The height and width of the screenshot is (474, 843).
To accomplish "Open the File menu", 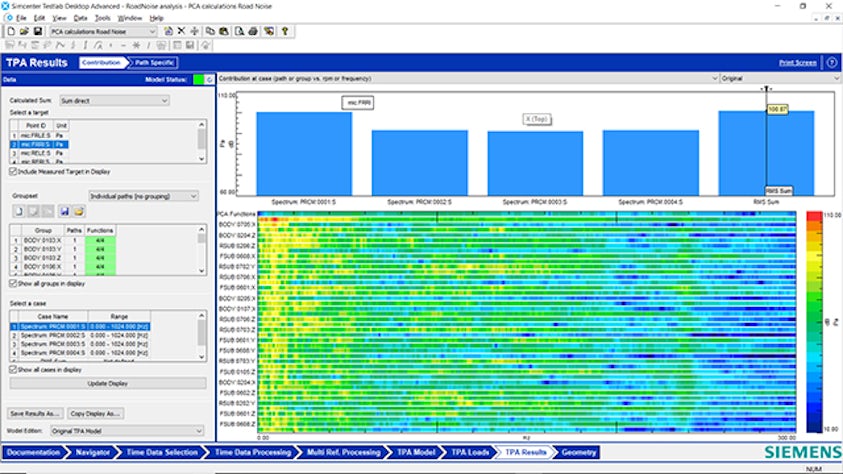I will click(21, 18).
